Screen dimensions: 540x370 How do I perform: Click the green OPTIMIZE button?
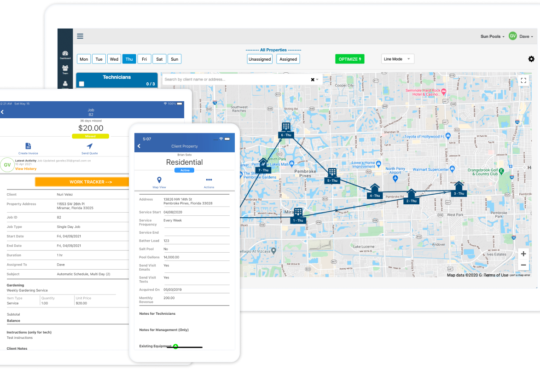coord(350,59)
